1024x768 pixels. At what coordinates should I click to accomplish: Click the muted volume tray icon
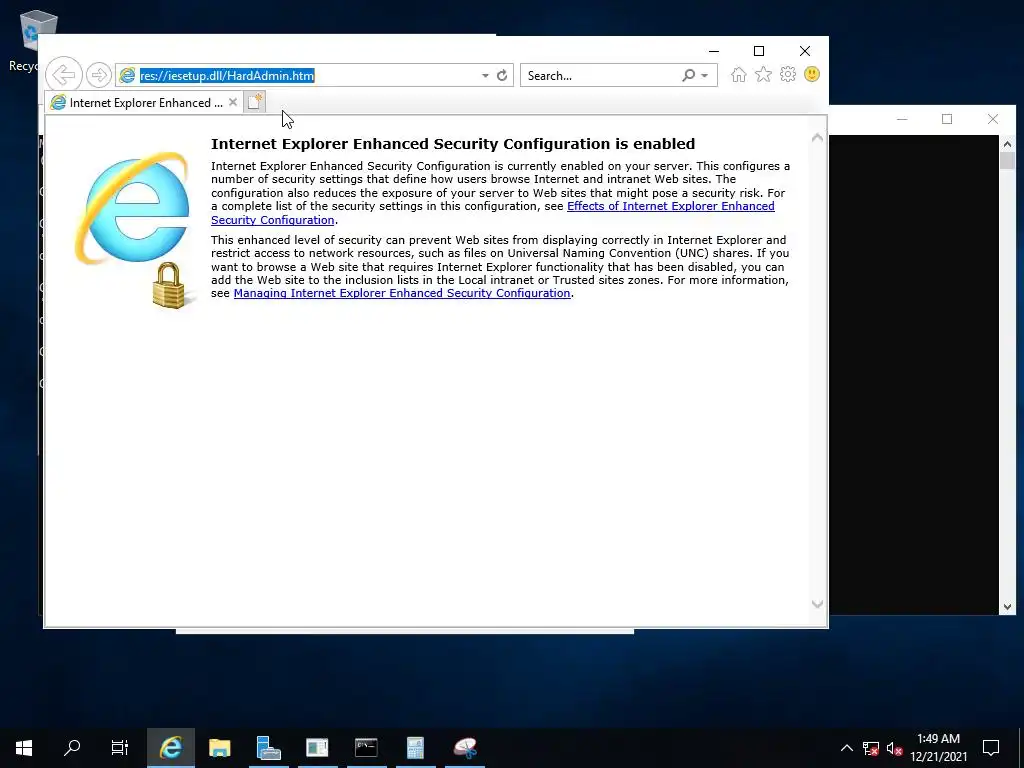(894, 748)
